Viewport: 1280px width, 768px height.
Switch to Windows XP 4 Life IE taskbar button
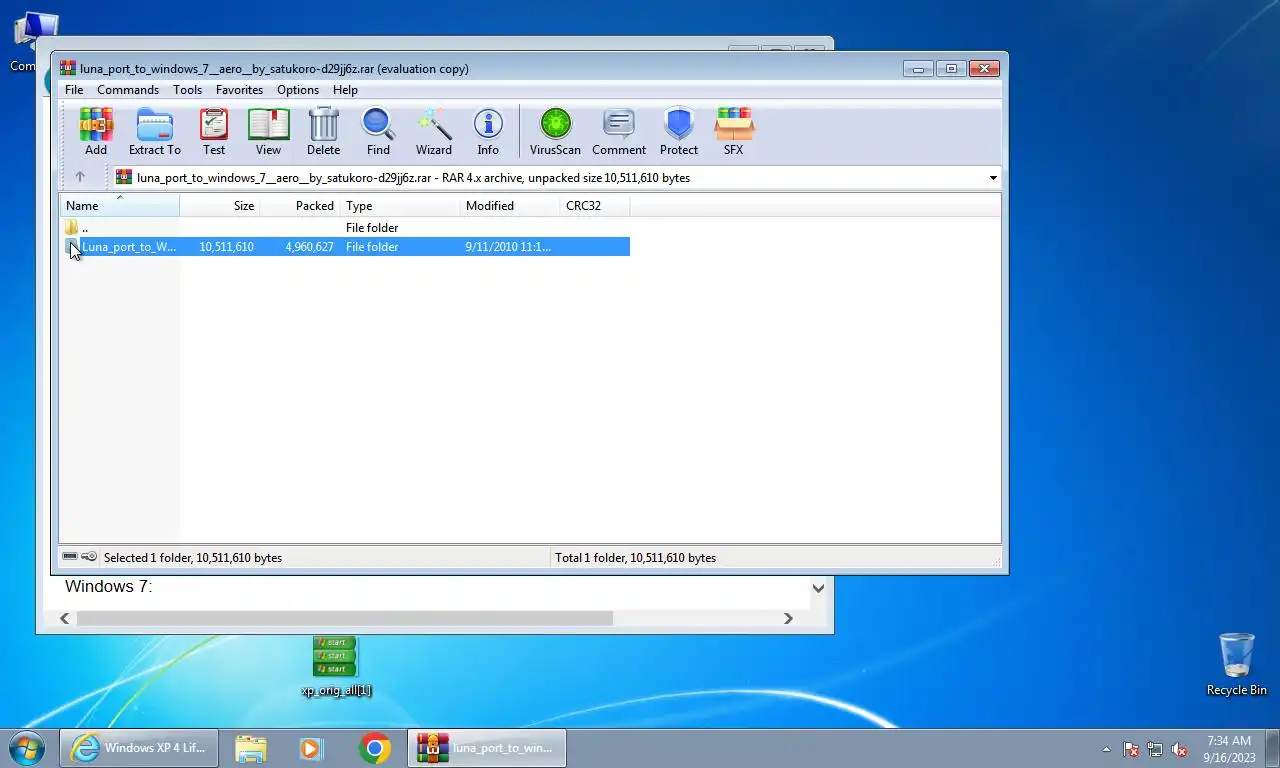click(x=139, y=748)
